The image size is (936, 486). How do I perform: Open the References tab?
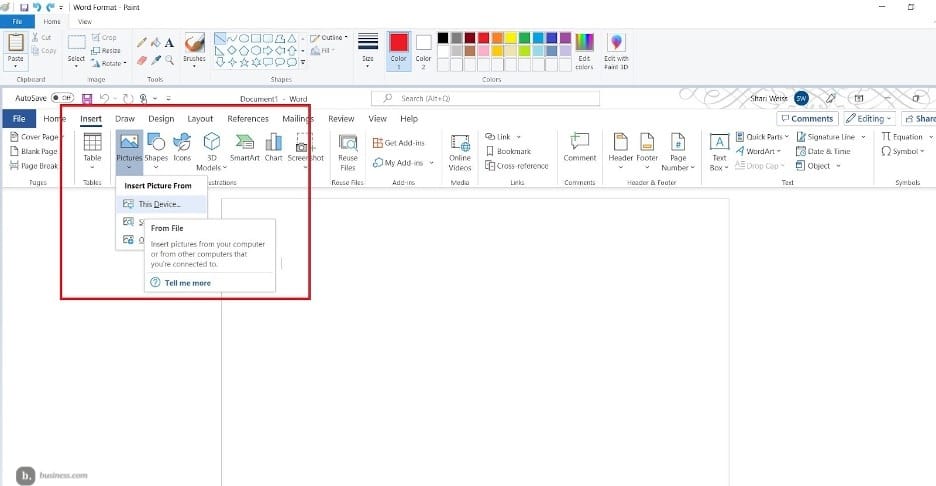point(247,119)
